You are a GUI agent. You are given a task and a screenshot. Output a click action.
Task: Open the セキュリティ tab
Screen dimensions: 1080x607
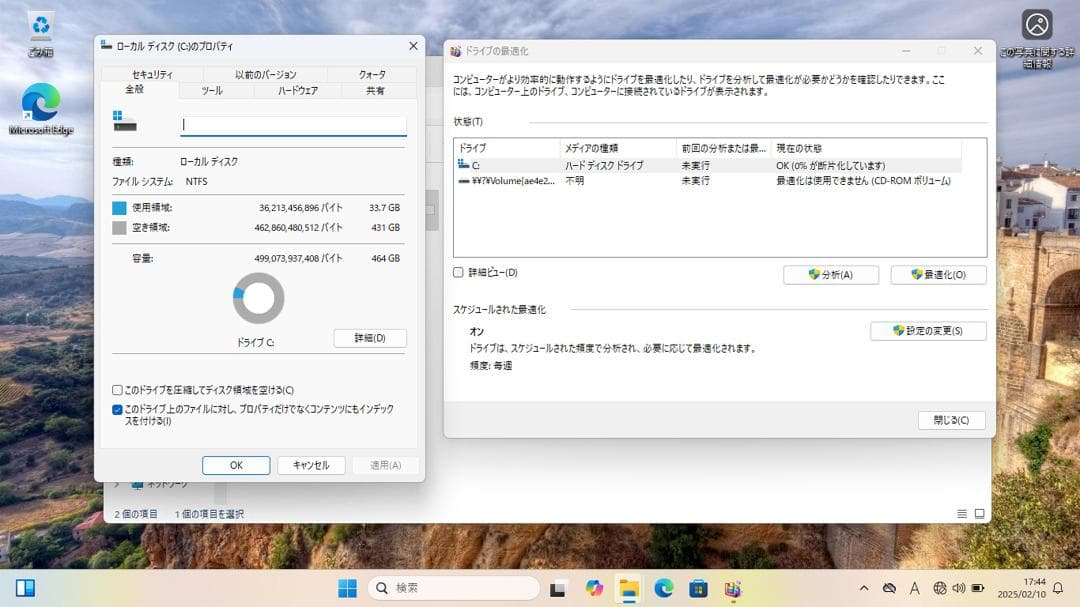pos(150,74)
